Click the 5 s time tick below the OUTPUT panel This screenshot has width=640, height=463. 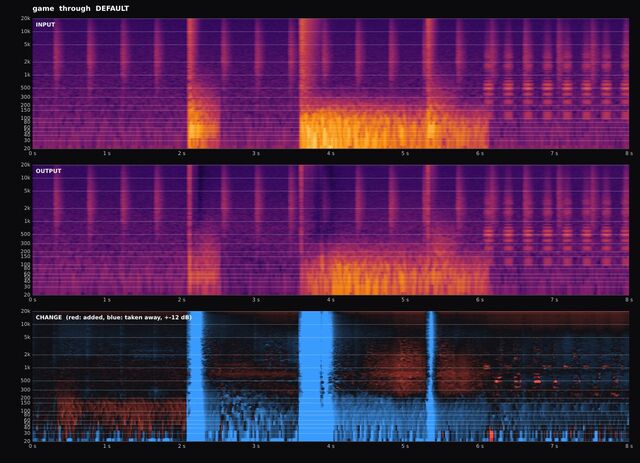click(405, 300)
